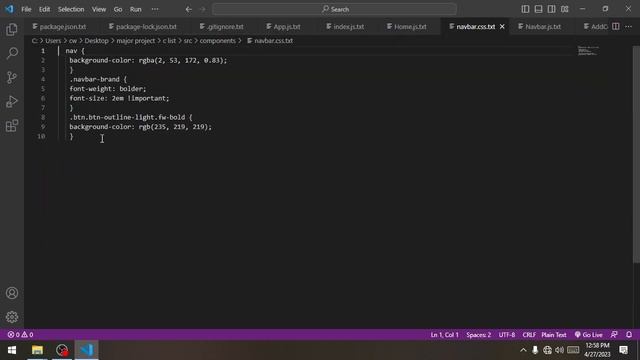Image resolution: width=640 pixels, height=360 pixels.
Task: Toggle primary side bar layout icon
Action: pyautogui.click(x=525, y=9)
